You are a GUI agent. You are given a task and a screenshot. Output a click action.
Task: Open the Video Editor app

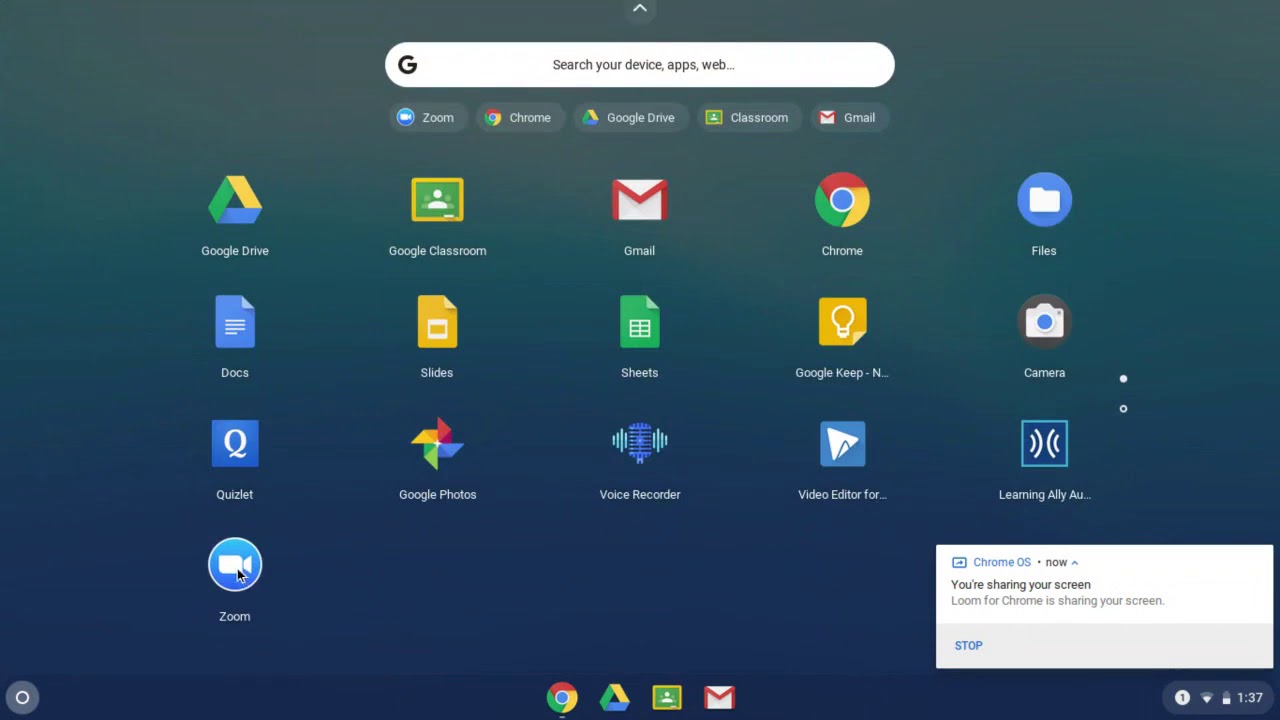pos(842,444)
